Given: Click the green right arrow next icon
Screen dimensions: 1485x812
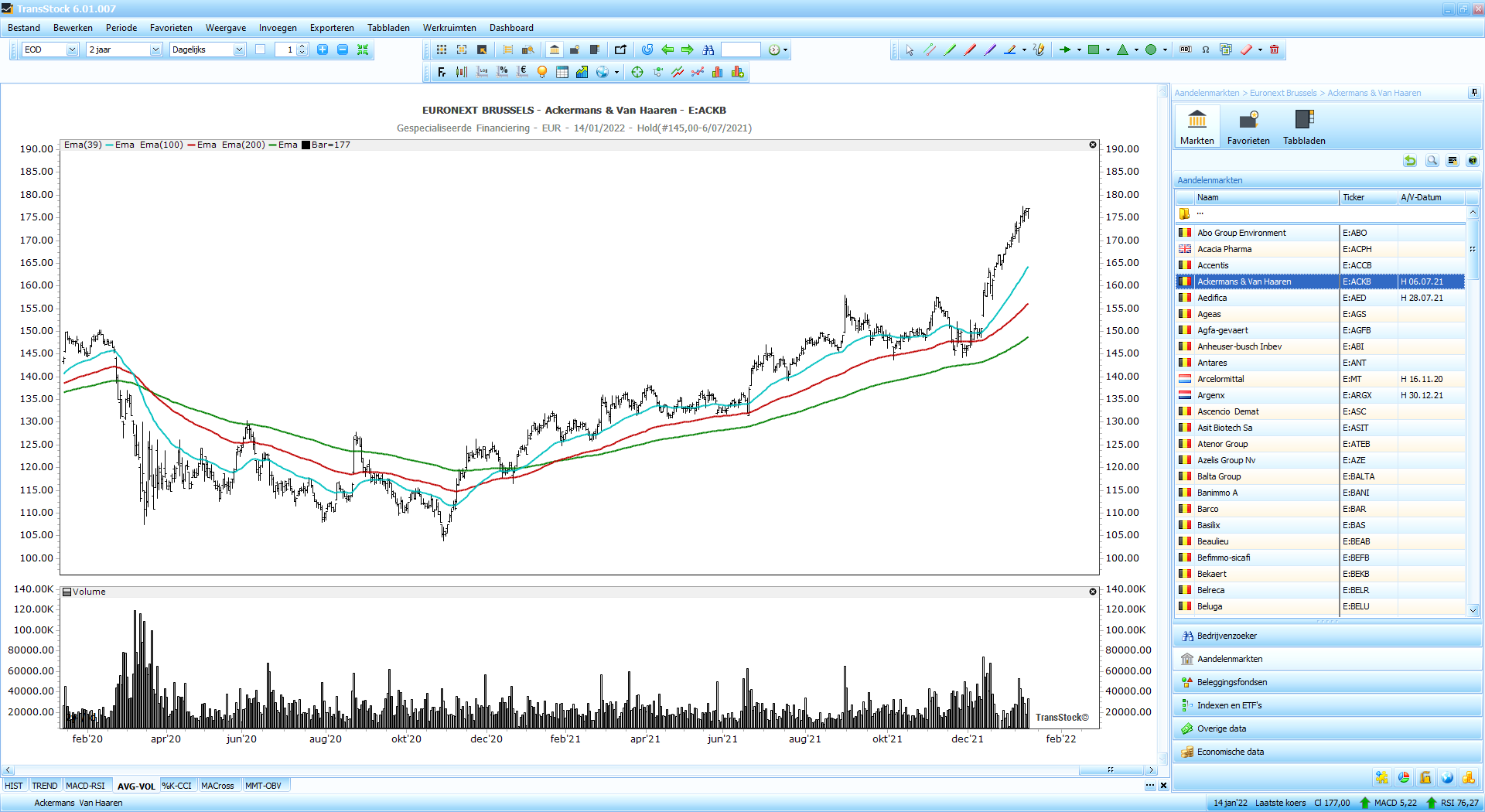Looking at the screenshot, I should pyautogui.click(x=688, y=49).
